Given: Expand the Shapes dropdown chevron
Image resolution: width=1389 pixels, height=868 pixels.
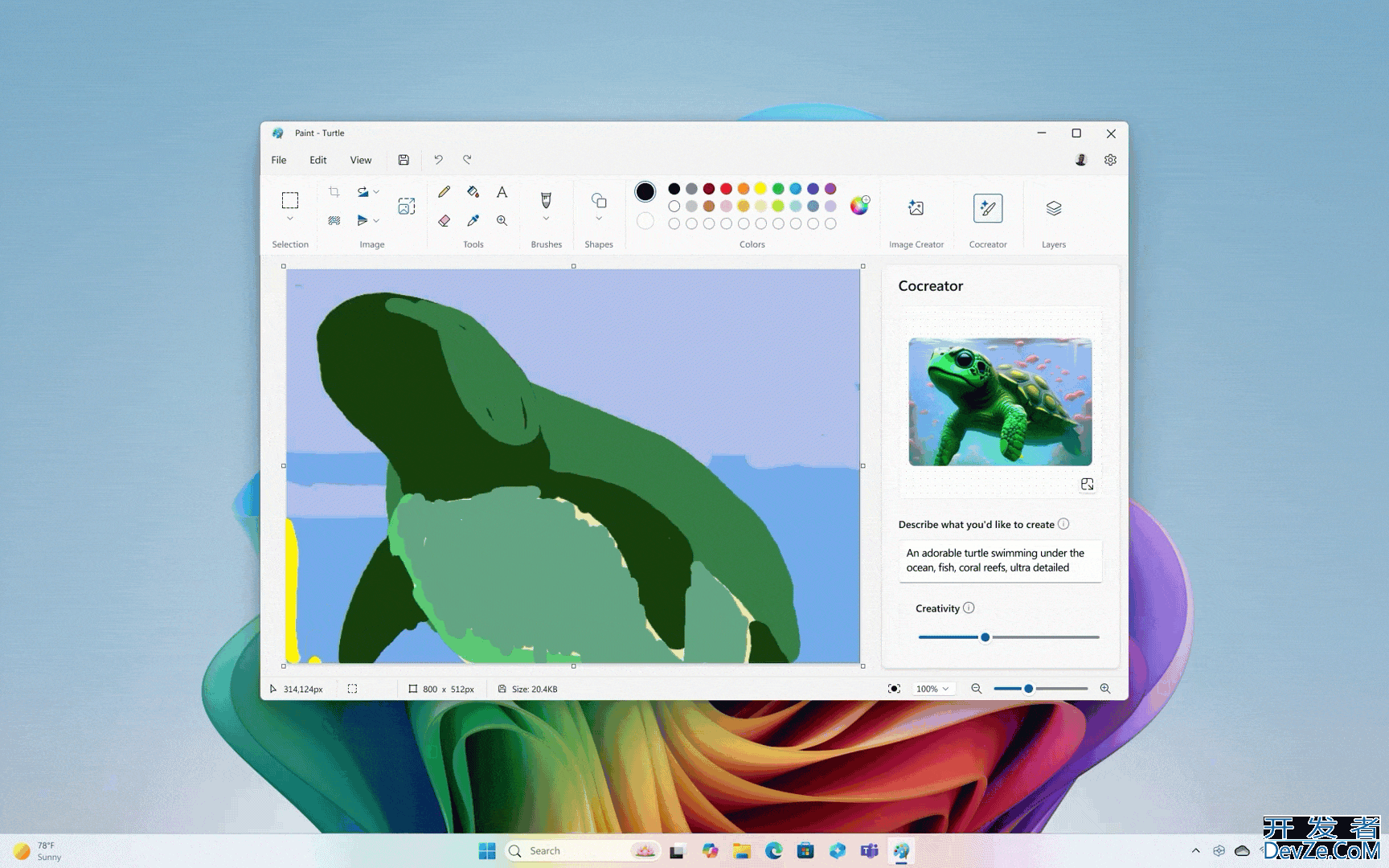Looking at the screenshot, I should pyautogui.click(x=599, y=219).
